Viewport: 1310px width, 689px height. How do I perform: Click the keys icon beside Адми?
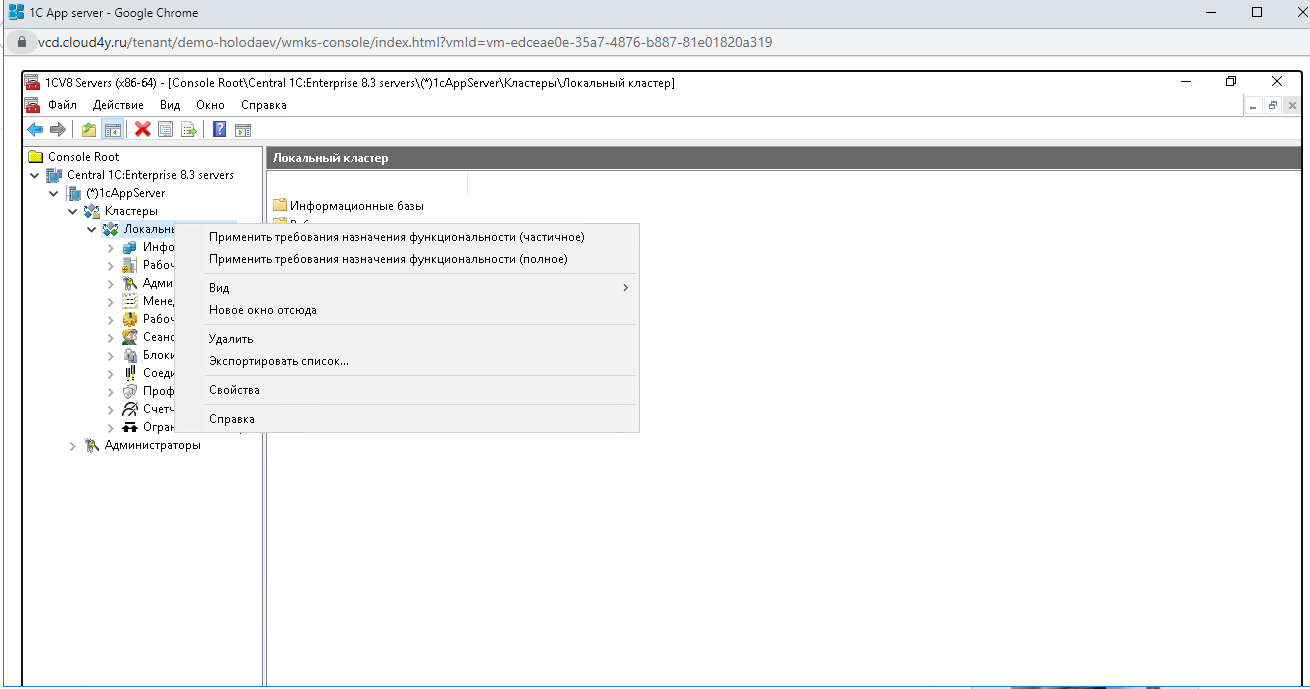point(130,283)
